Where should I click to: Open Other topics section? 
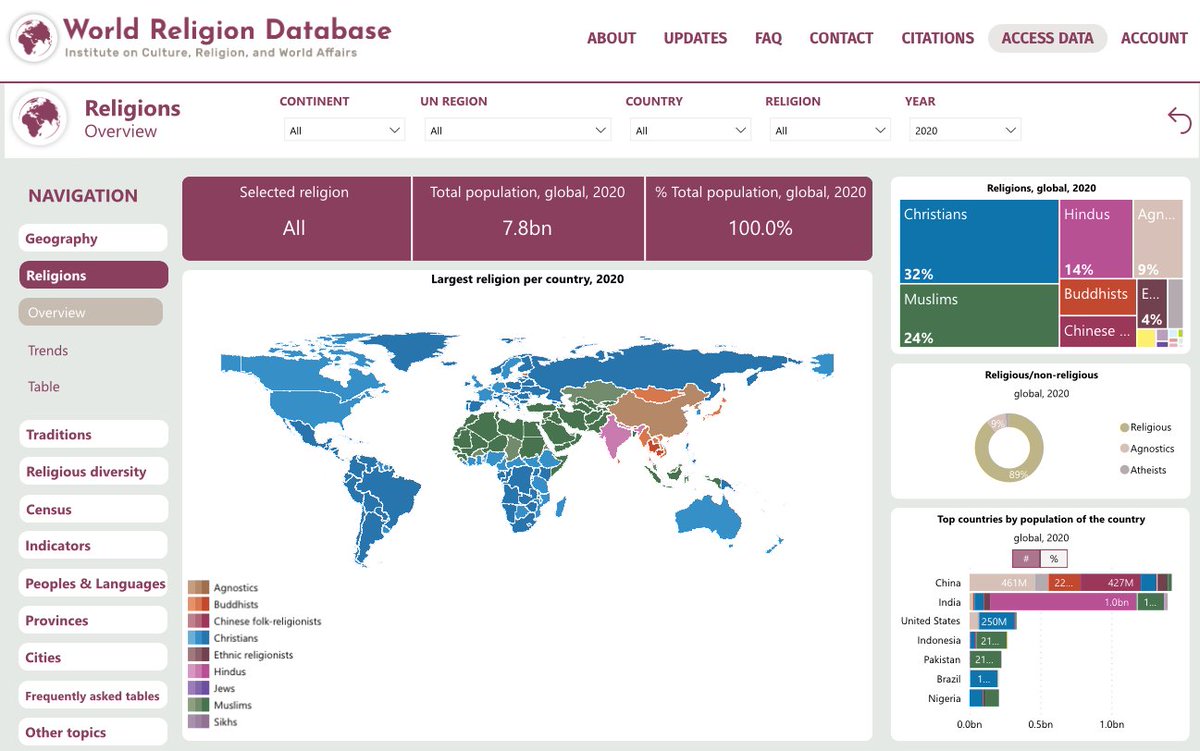click(x=93, y=732)
